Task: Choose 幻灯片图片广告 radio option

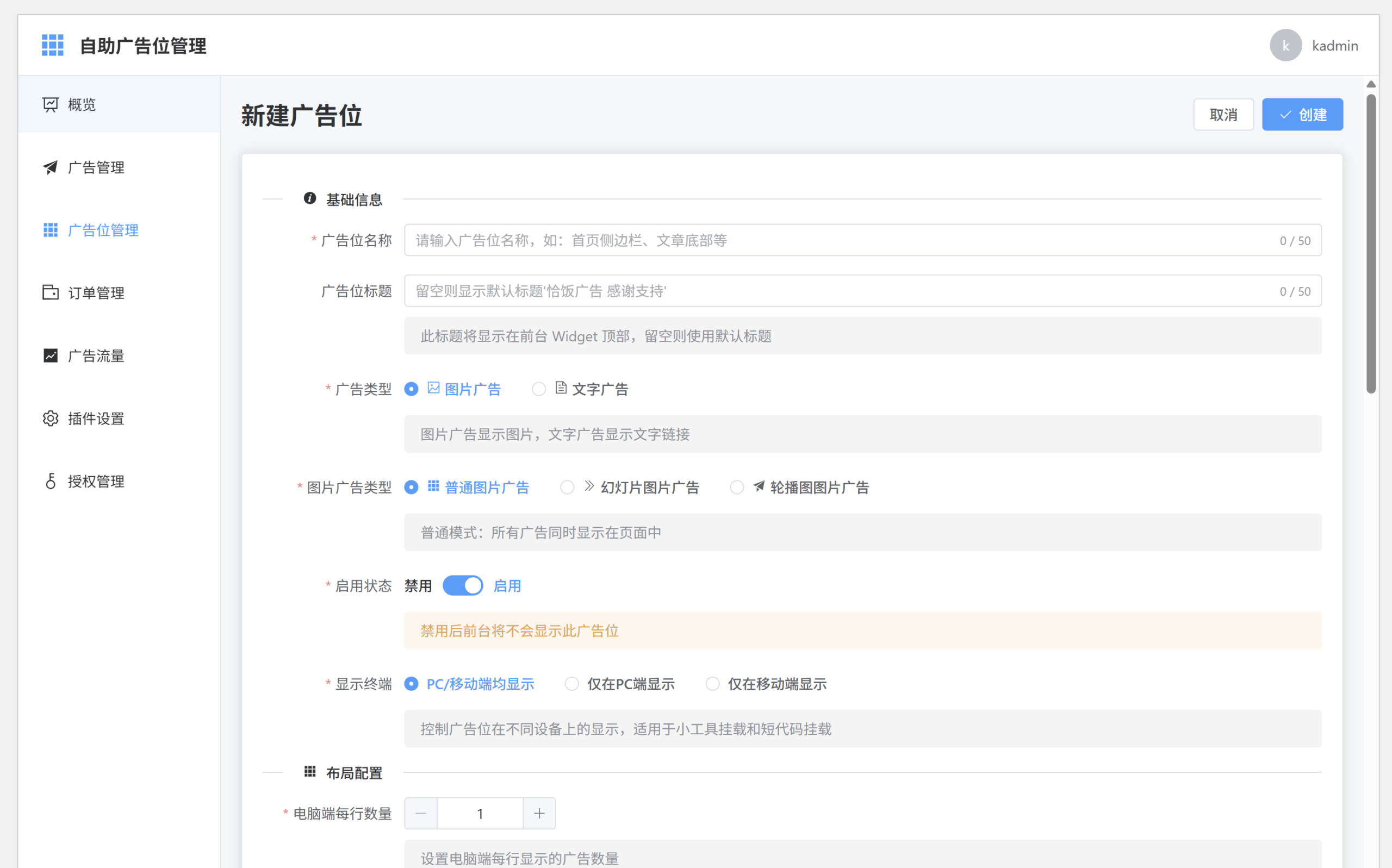Action: [567, 488]
